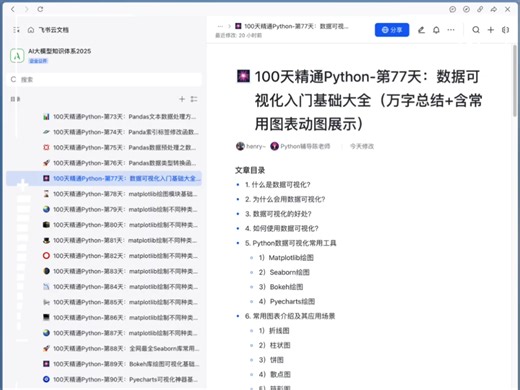Jump to 4) Pyecharts绘图 section

click(x=287, y=302)
